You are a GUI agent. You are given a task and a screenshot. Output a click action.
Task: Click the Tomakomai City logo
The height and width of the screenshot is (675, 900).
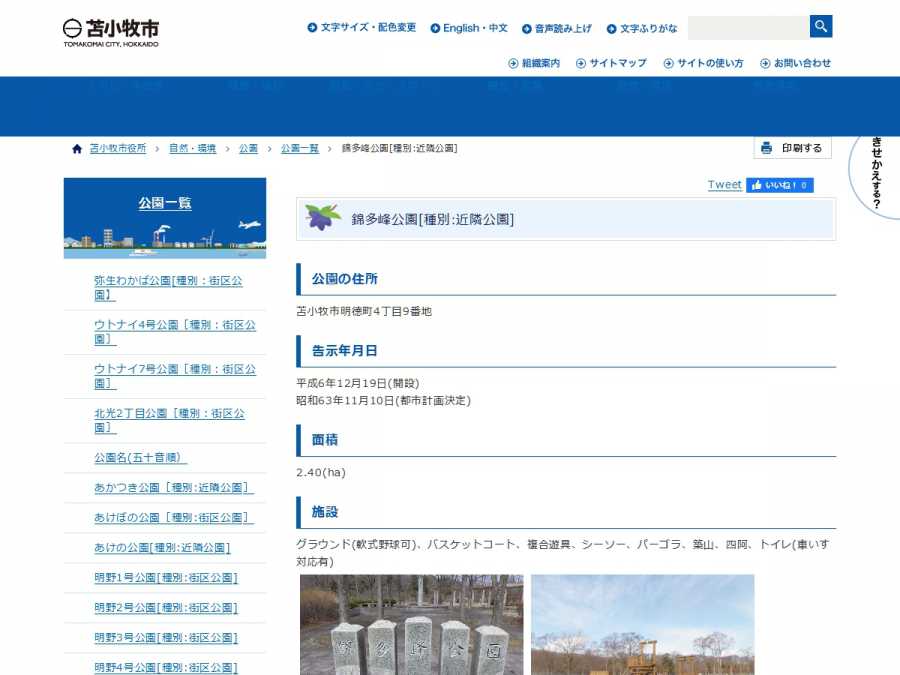(111, 33)
